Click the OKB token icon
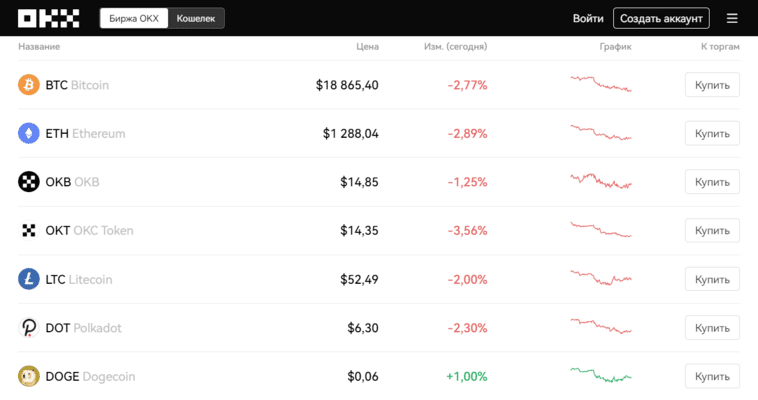Image resolution: width=758 pixels, height=400 pixels. (x=29, y=182)
